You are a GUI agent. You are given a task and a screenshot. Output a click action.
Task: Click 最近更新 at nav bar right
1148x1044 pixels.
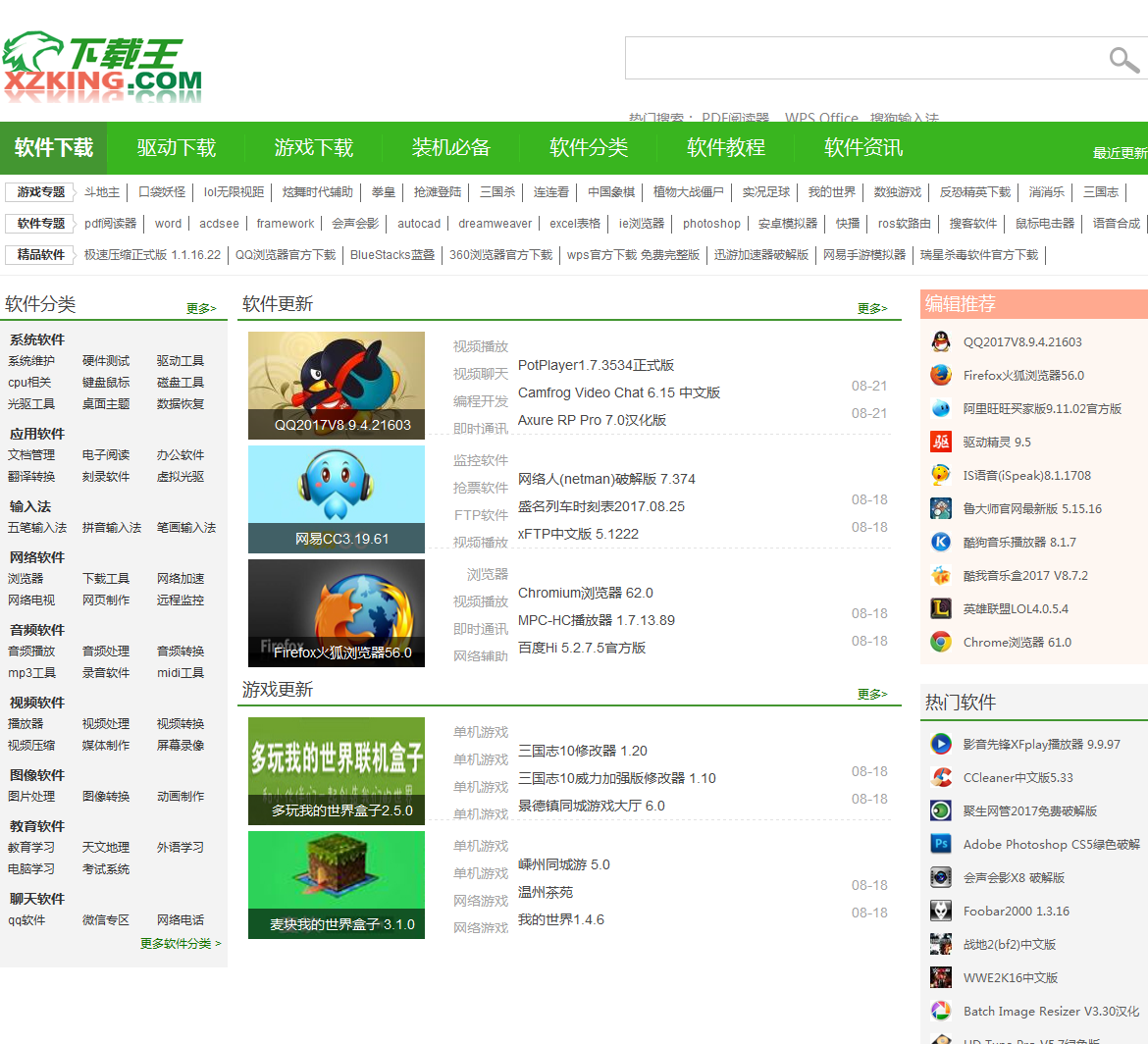1121,153
